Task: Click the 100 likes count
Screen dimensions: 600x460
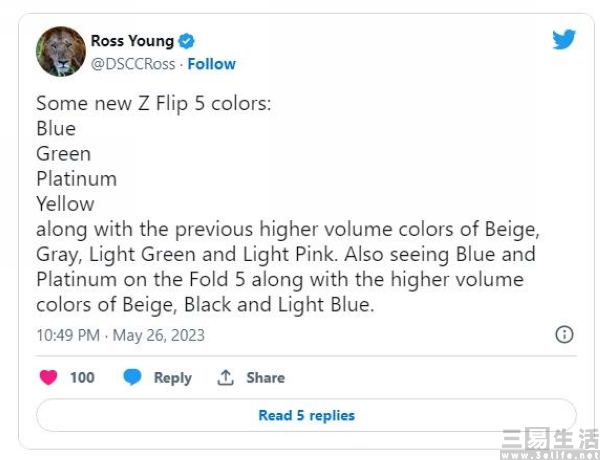Action: 82,378
